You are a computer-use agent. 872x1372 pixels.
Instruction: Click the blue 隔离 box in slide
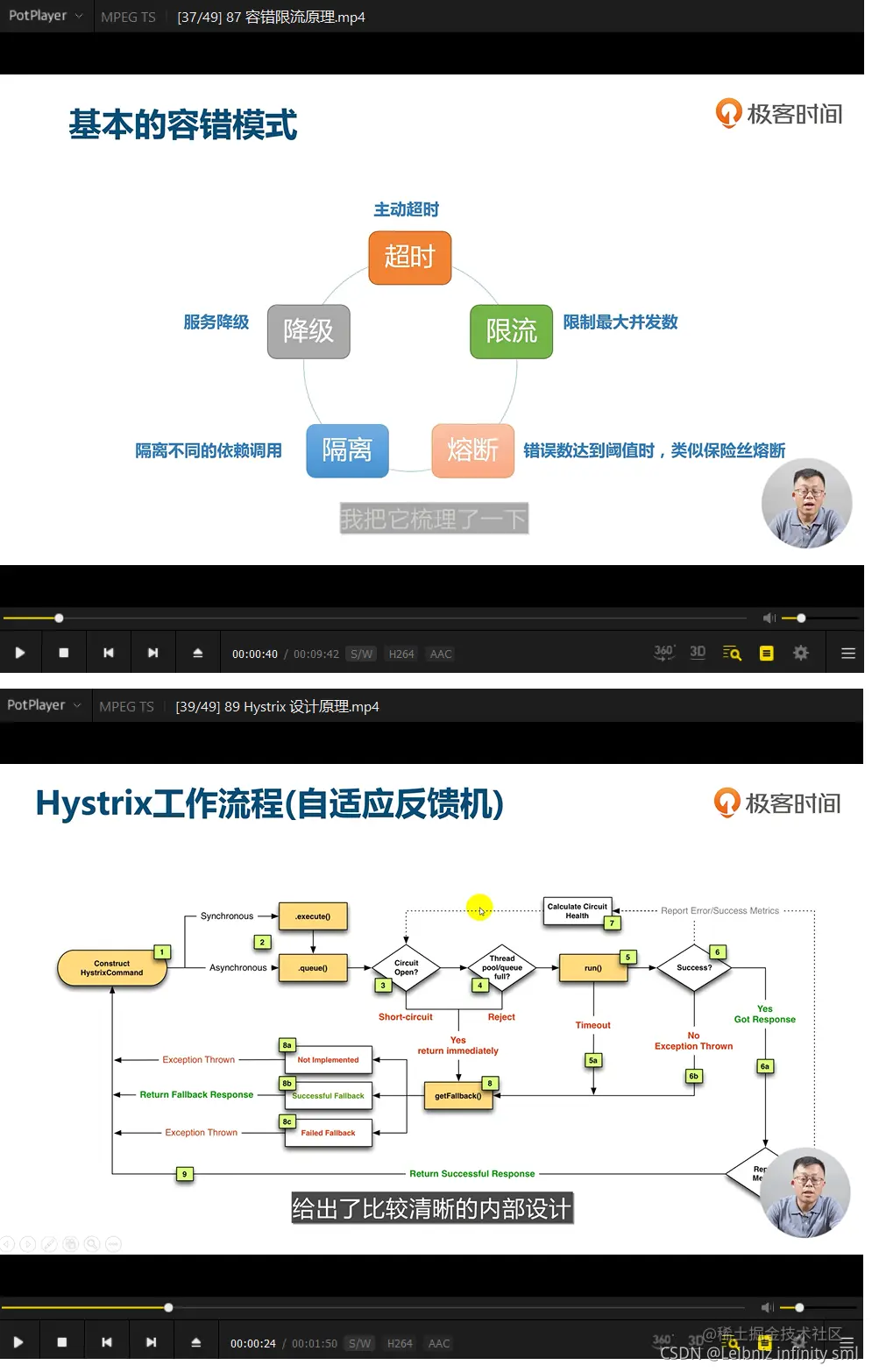coord(347,450)
